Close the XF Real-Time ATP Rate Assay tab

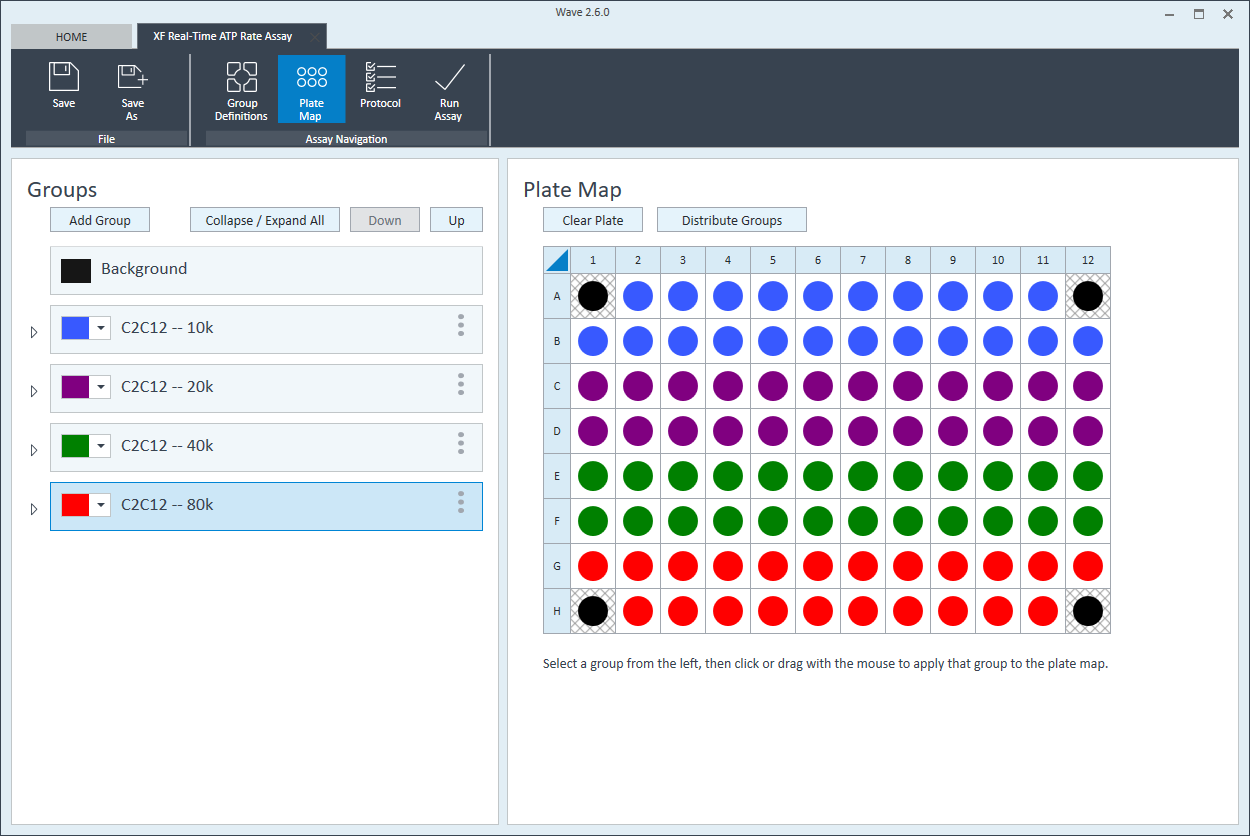pos(314,37)
